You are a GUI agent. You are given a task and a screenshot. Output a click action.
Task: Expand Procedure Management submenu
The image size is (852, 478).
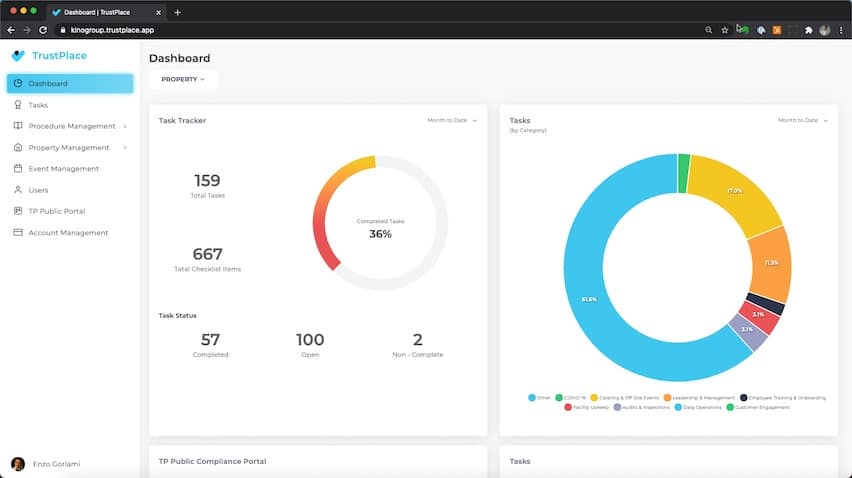point(125,127)
